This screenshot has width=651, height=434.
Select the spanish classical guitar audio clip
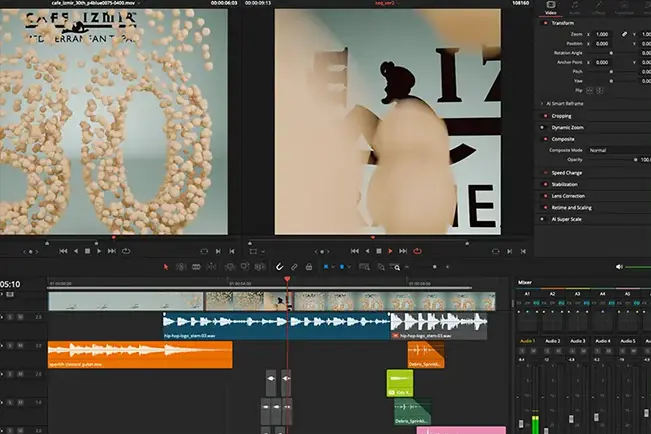[140, 355]
